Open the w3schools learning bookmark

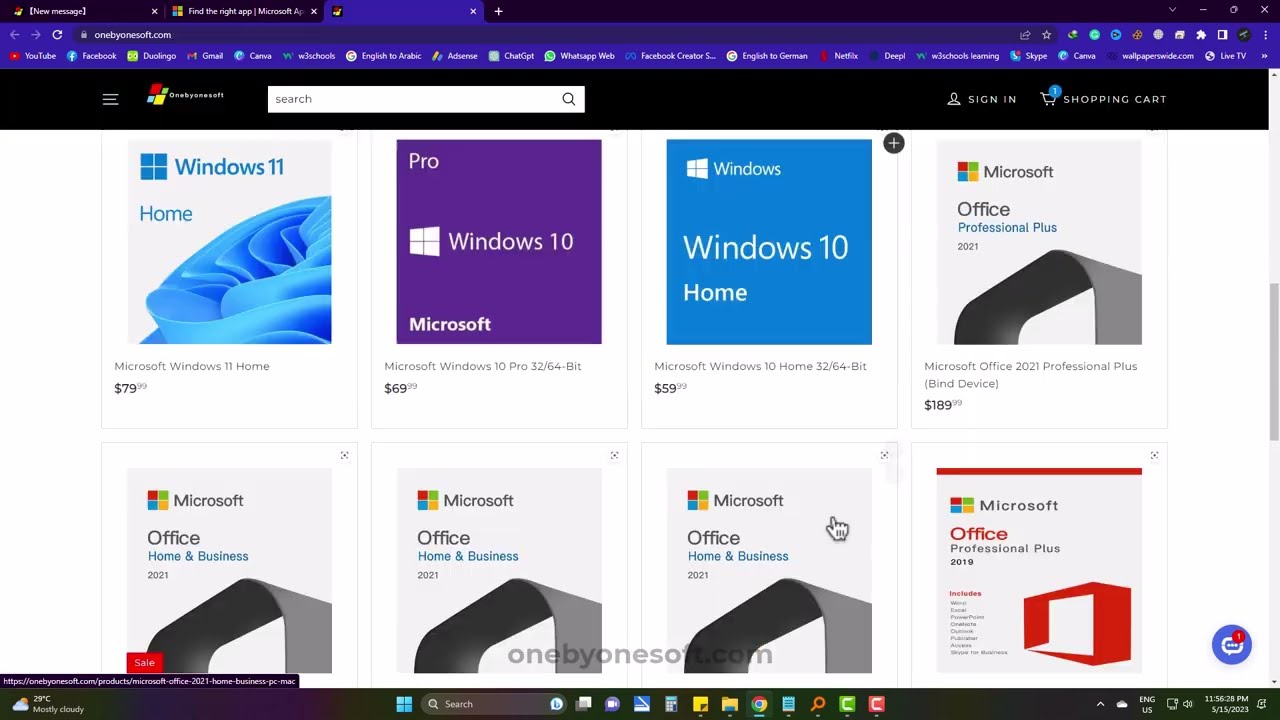coord(957,56)
